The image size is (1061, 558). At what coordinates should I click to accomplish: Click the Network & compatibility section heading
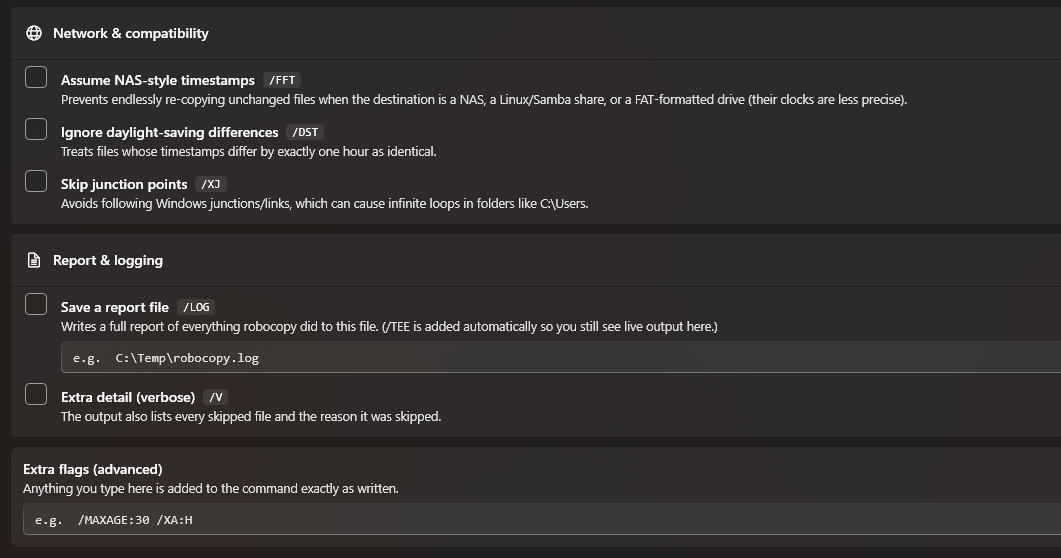click(131, 33)
